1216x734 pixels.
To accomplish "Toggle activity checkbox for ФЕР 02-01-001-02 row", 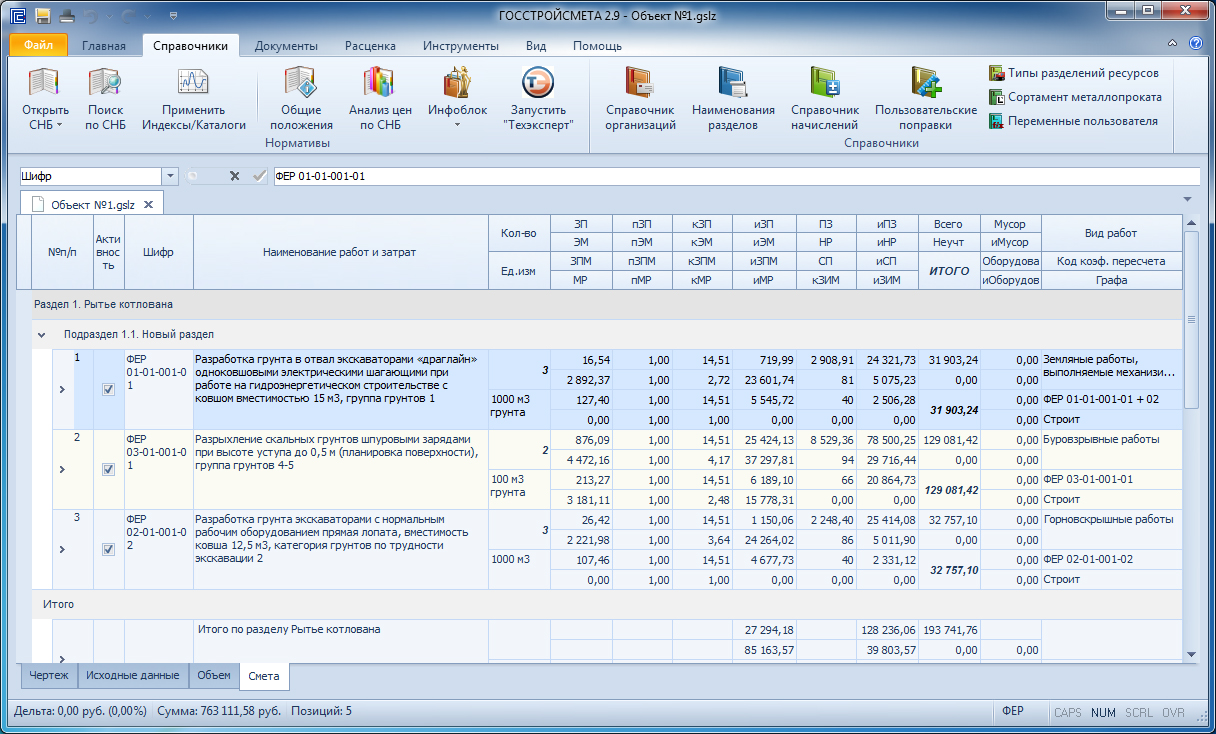I will click(x=108, y=549).
